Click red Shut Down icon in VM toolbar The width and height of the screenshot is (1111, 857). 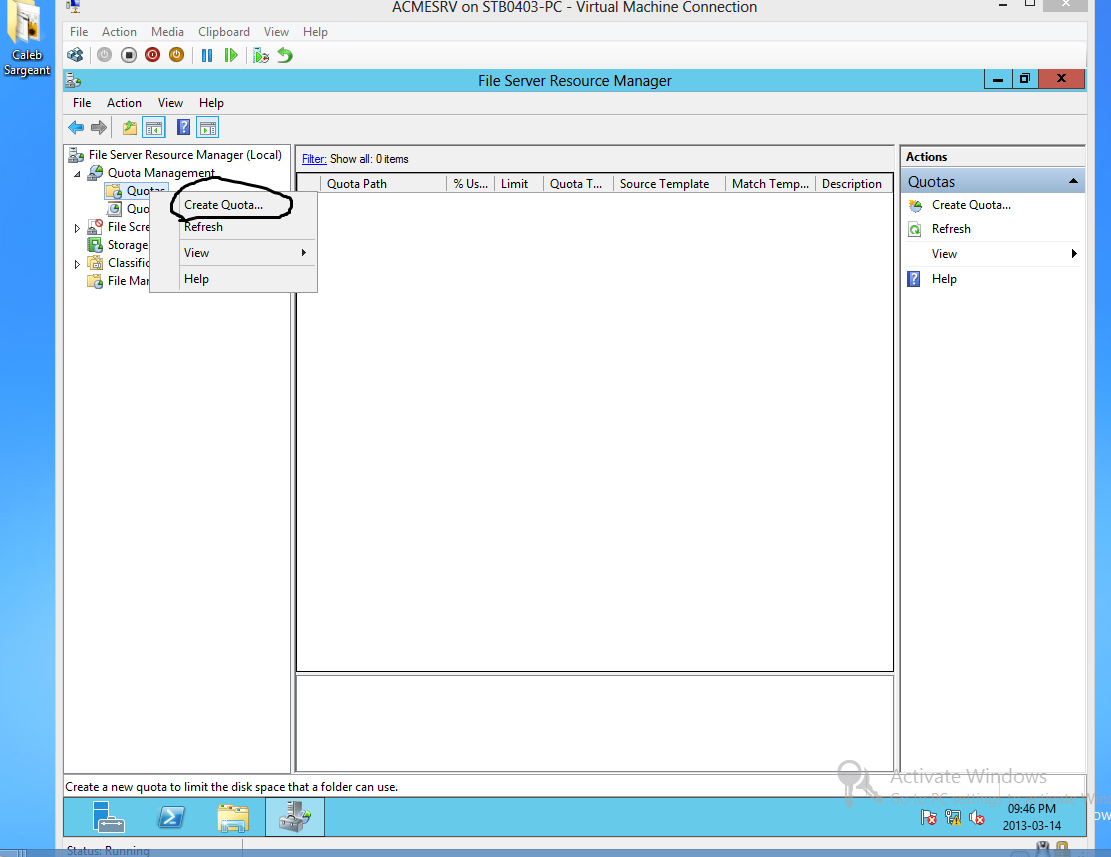point(152,55)
